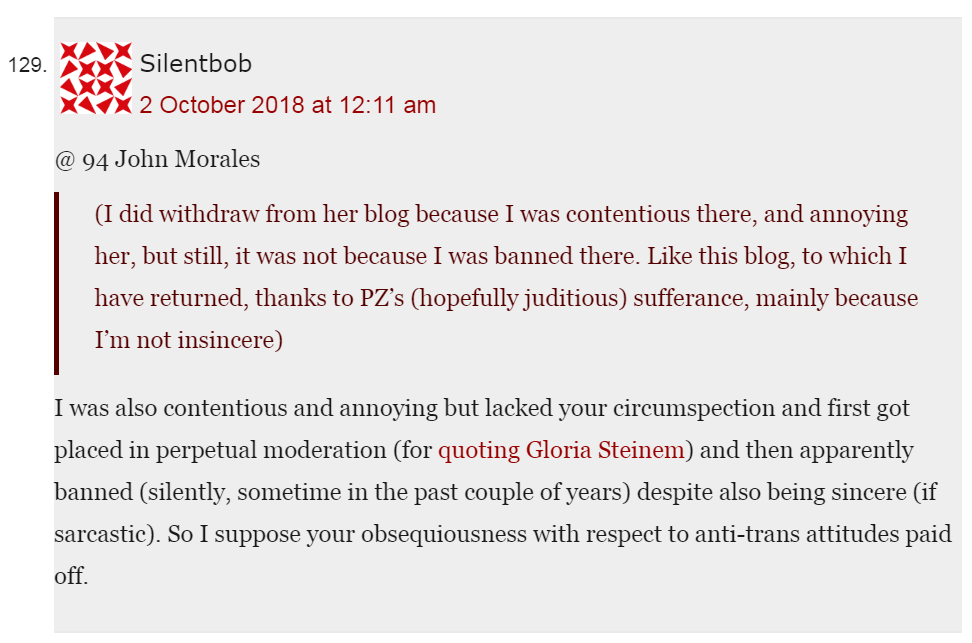The width and height of the screenshot is (972, 643).
Task: Follow the 'quoting Gloria Steinem' link
Action: [x=561, y=450]
